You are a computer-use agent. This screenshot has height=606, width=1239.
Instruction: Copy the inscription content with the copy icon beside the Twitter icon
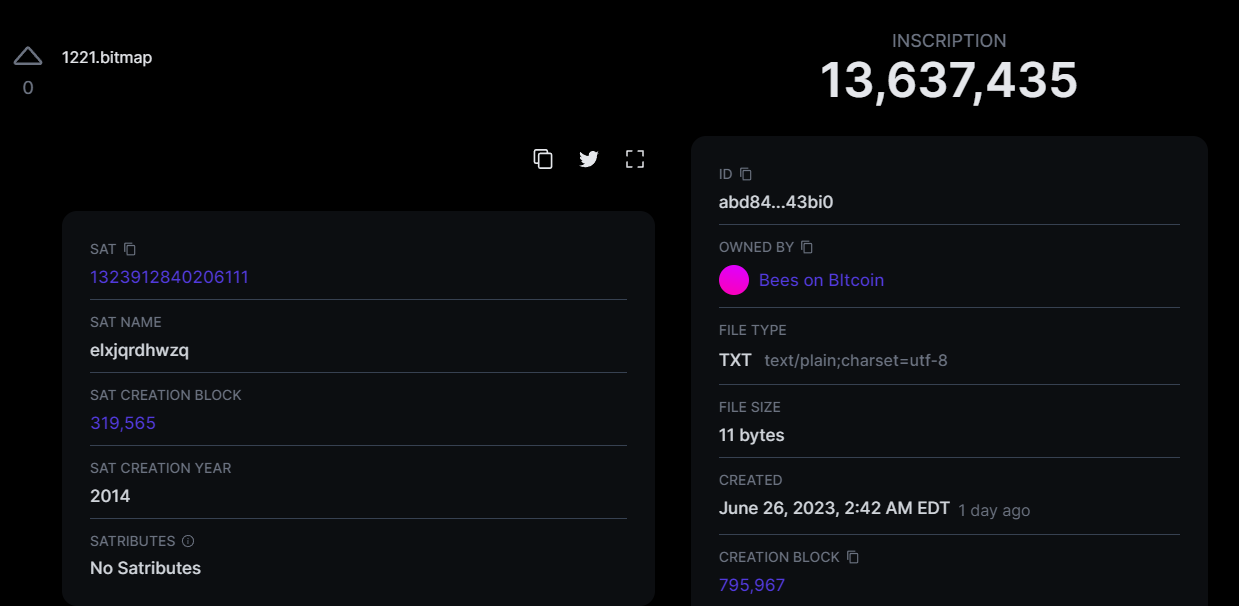click(x=543, y=159)
